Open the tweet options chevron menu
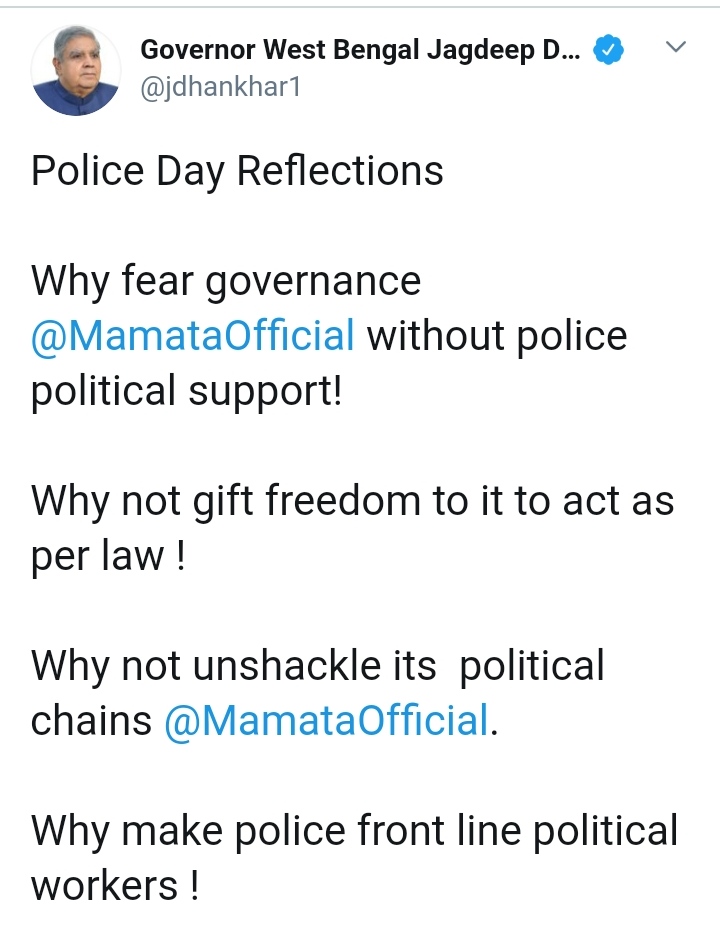This screenshot has width=720, height=929. pyautogui.click(x=676, y=47)
